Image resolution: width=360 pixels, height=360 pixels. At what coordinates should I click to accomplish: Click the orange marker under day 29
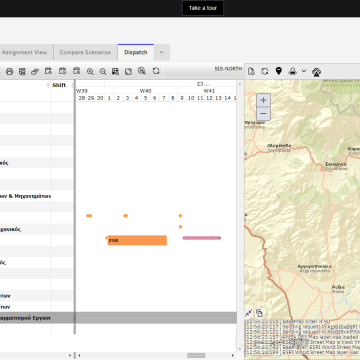tap(89, 216)
